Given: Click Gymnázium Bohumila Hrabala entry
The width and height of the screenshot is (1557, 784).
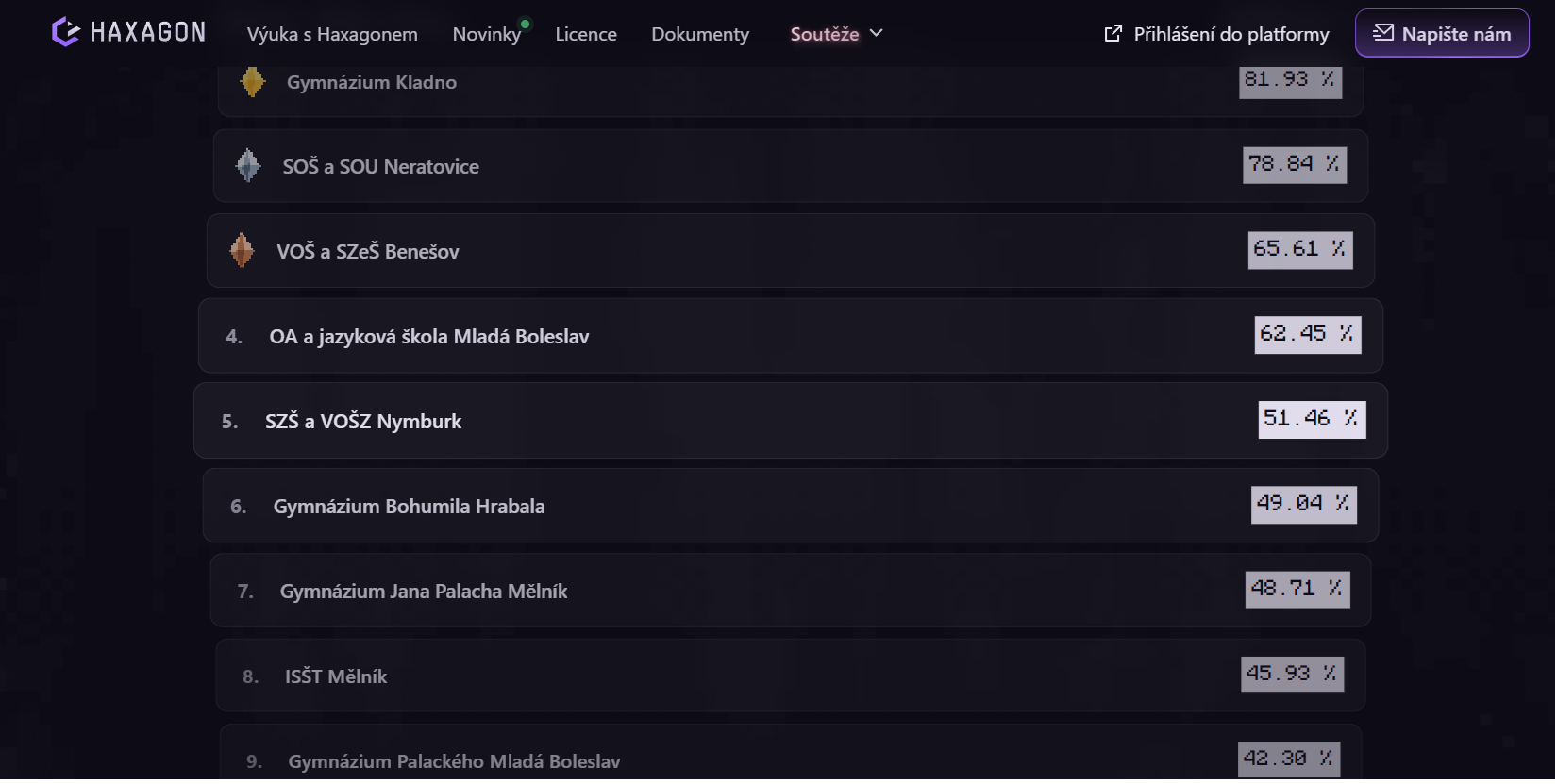Looking at the screenshot, I should pyautogui.click(x=409, y=507).
